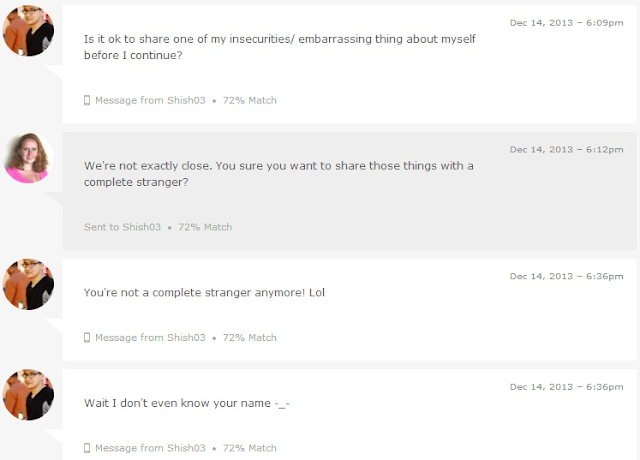Click Shish03's avatar next to the stranger anymore message
Image resolution: width=640 pixels, height=460 pixels.
(x=28, y=284)
